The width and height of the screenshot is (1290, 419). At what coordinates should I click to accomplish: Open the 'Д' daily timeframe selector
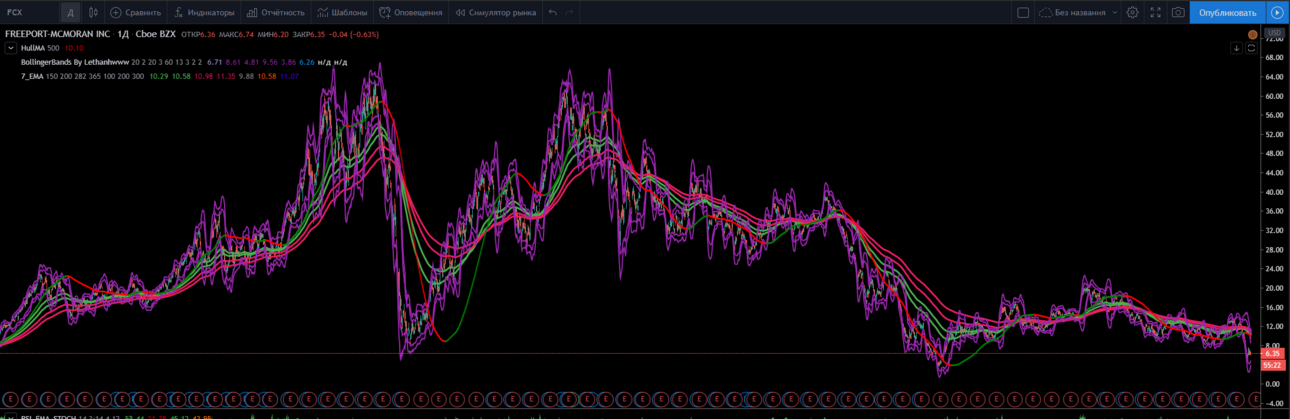pyautogui.click(x=70, y=13)
